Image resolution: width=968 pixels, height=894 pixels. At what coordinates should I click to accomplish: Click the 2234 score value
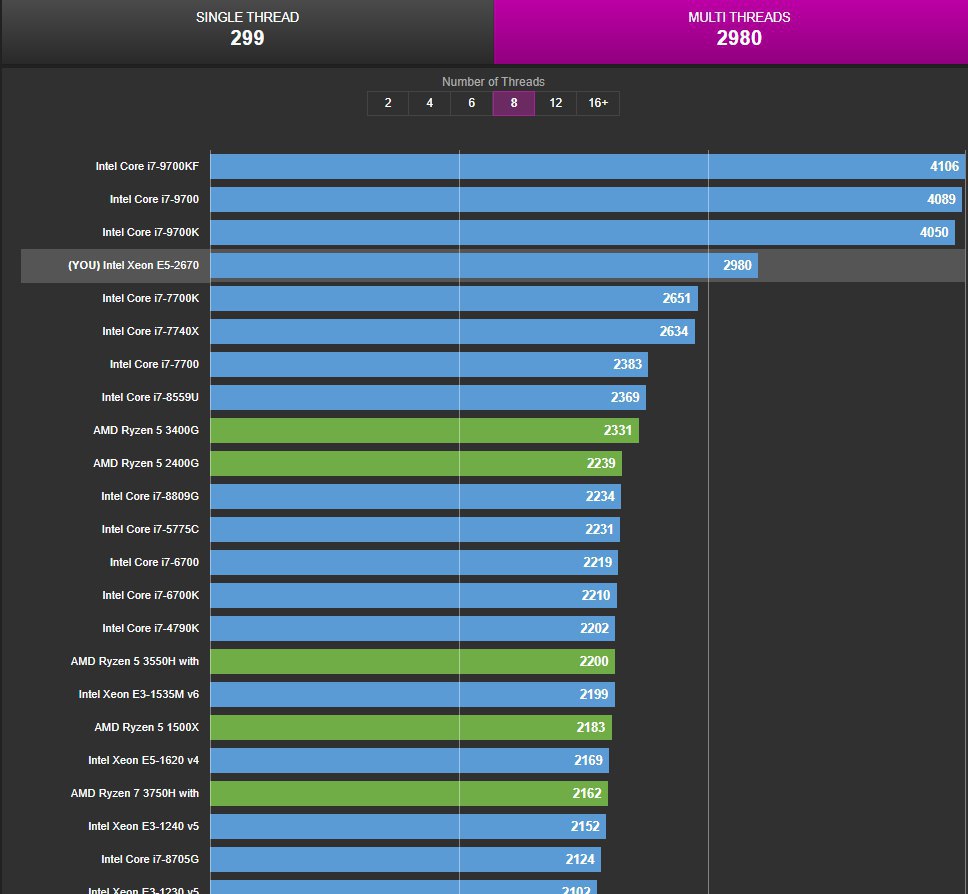600,497
